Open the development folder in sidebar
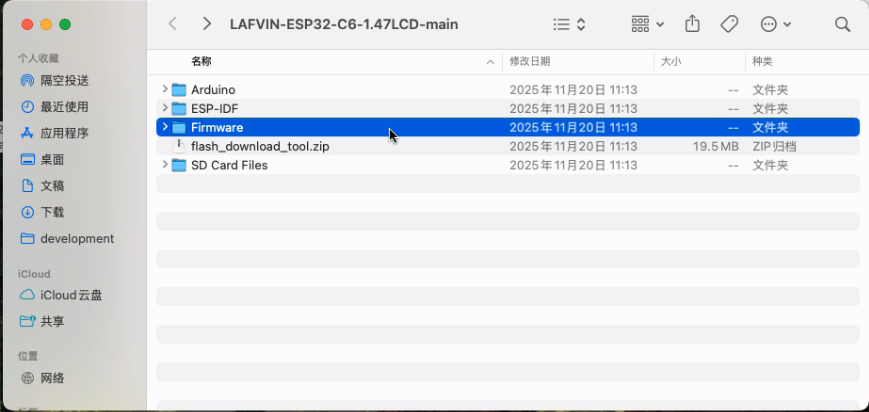 pyautogui.click(x=67, y=238)
